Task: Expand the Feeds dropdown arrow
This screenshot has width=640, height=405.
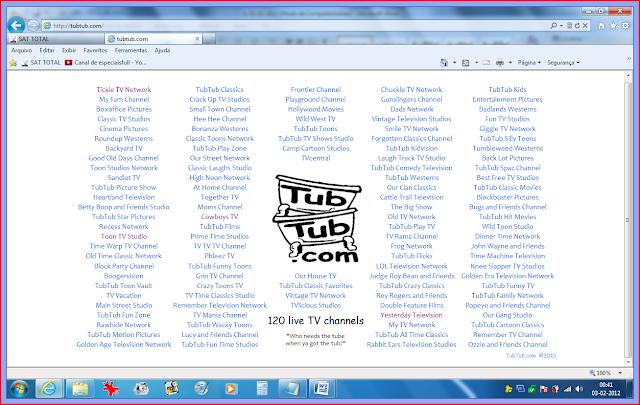Action: coord(476,63)
